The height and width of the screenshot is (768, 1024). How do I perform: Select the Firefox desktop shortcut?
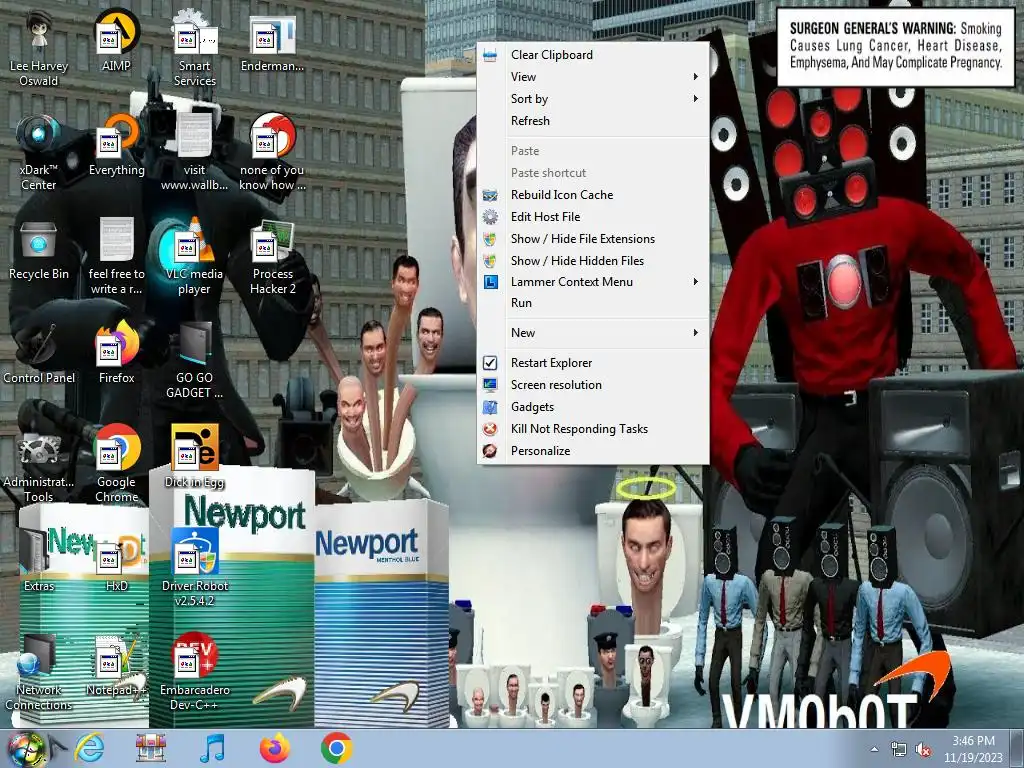tap(116, 353)
